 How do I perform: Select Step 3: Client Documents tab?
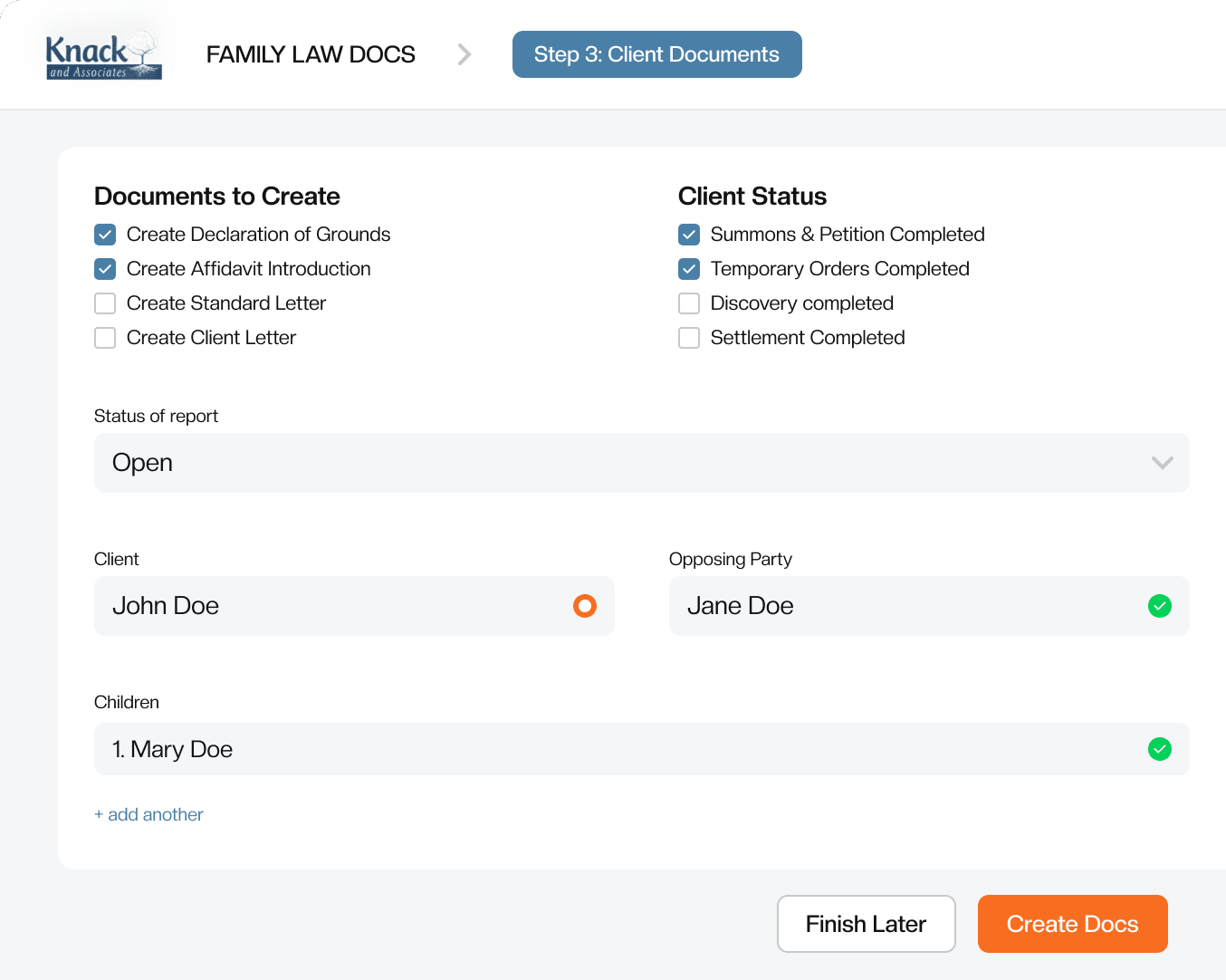point(657,54)
